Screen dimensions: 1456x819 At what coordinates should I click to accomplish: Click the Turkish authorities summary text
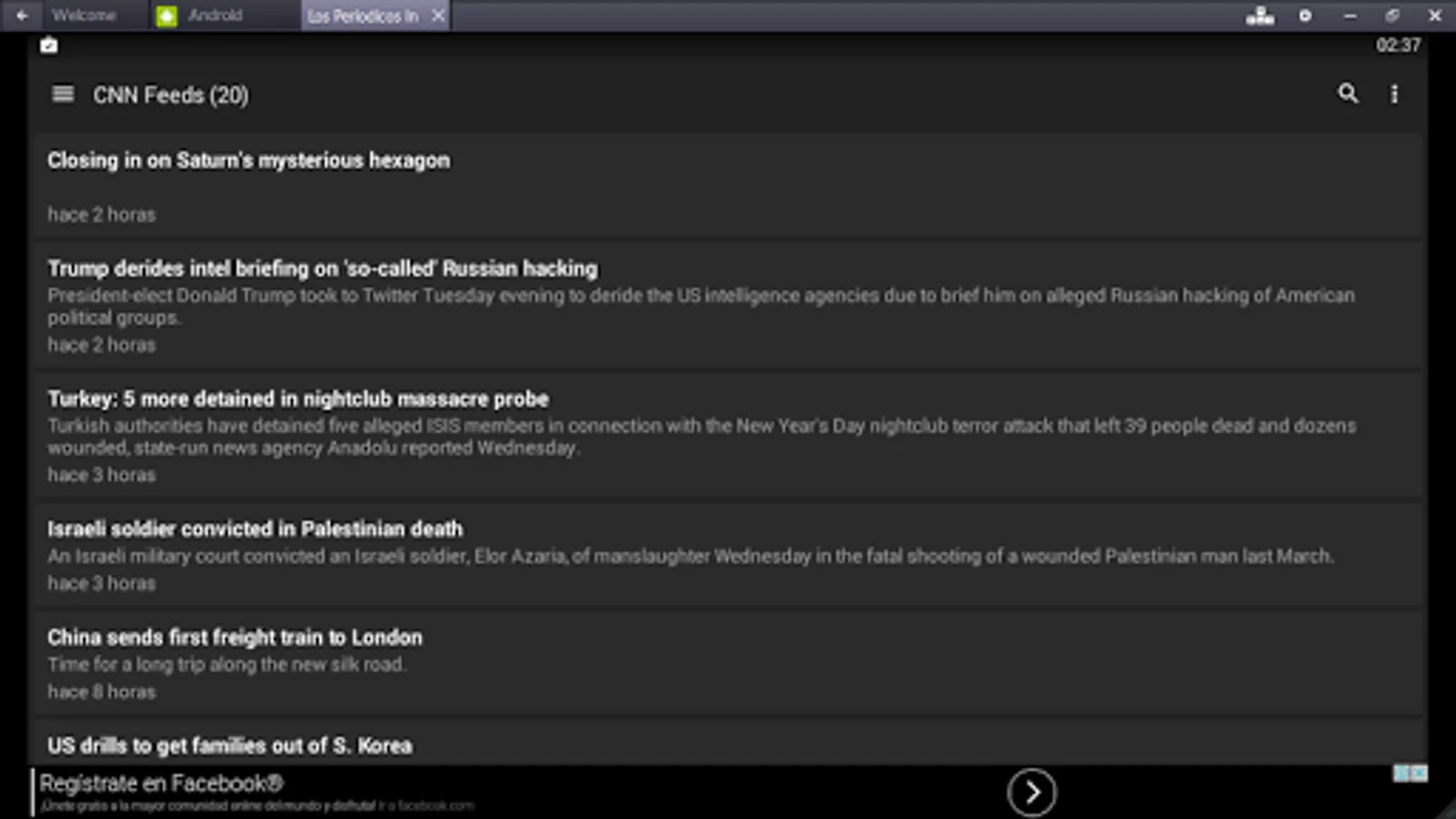(702, 436)
